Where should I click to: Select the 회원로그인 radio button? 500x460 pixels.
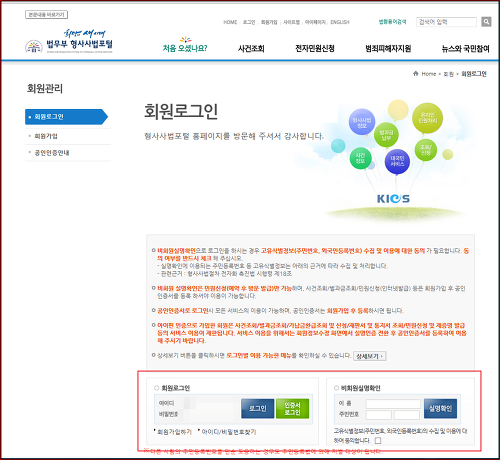coord(156,388)
